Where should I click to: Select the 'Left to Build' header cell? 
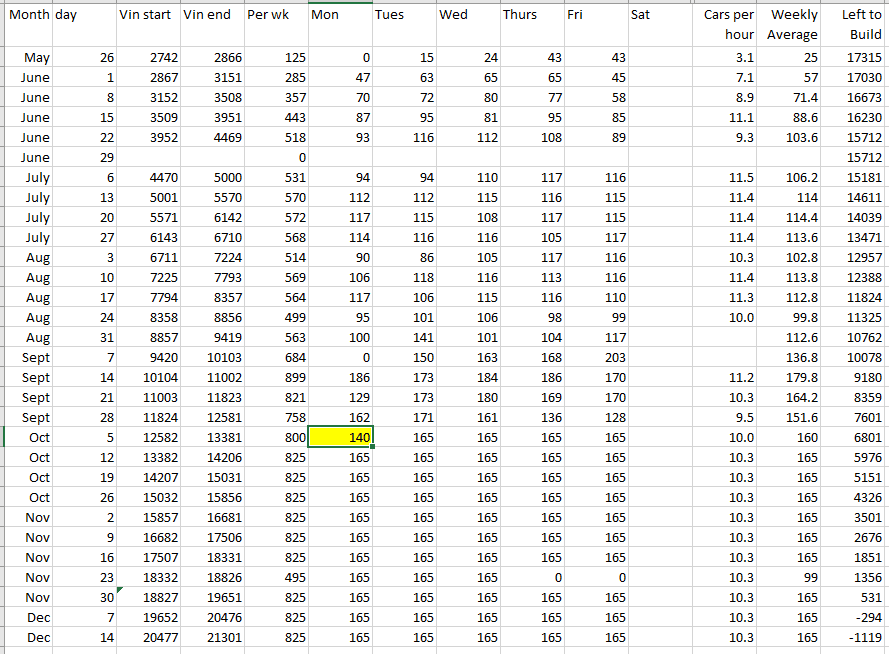[854, 25]
